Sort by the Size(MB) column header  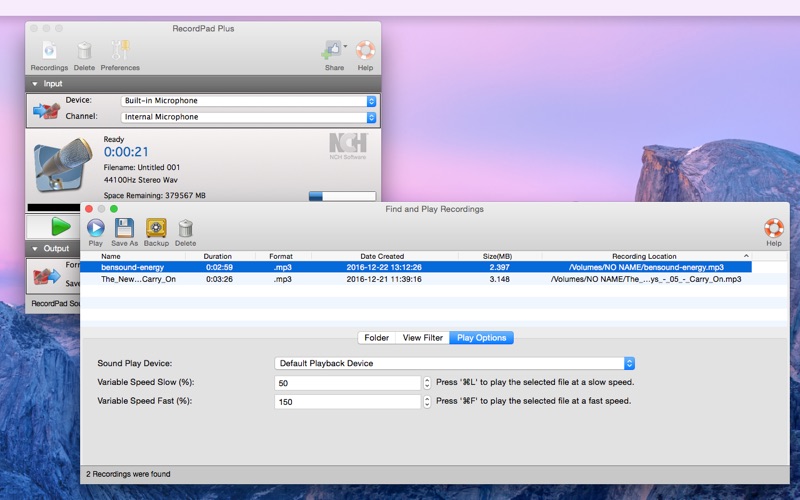[497, 256]
